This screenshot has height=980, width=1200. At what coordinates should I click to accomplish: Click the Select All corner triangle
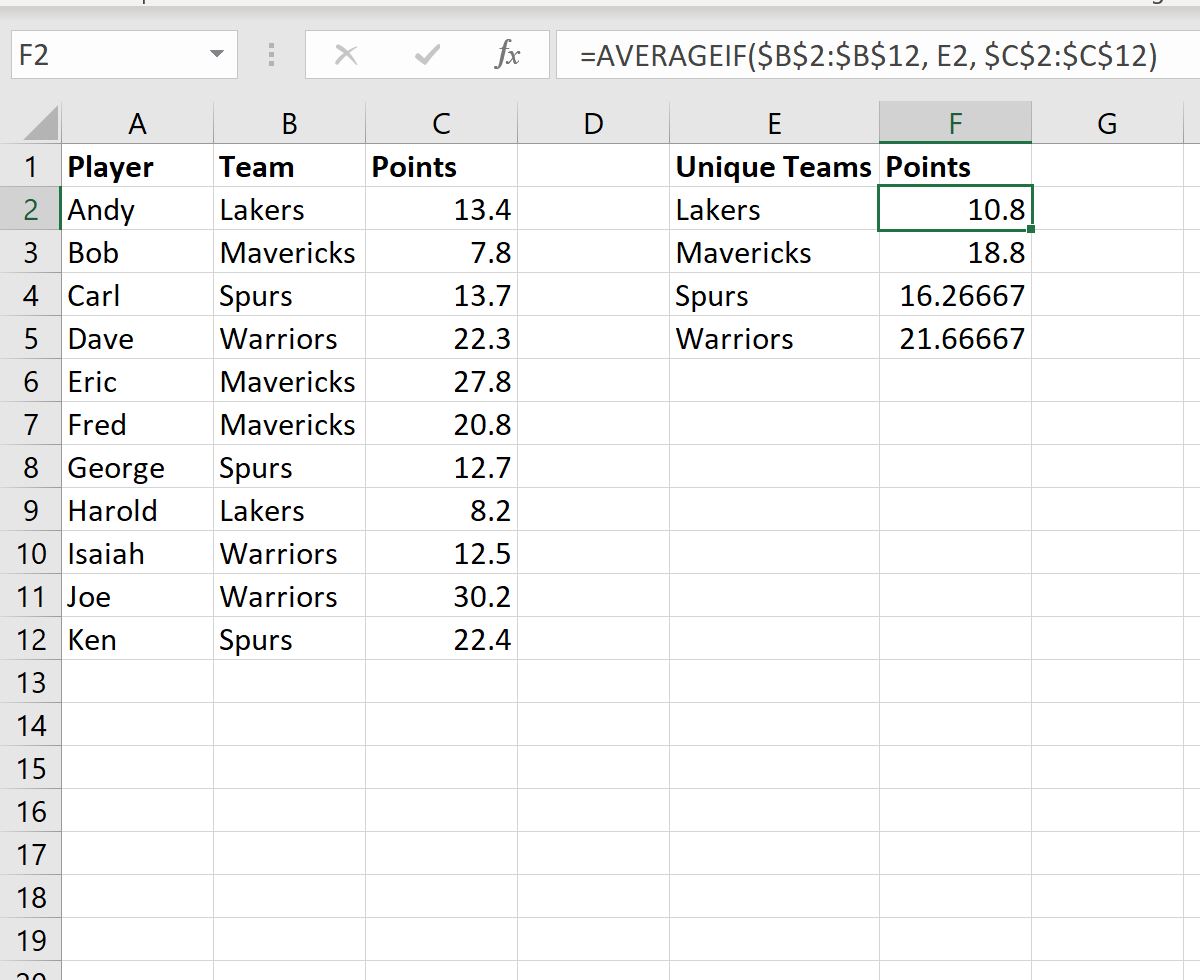[40, 124]
